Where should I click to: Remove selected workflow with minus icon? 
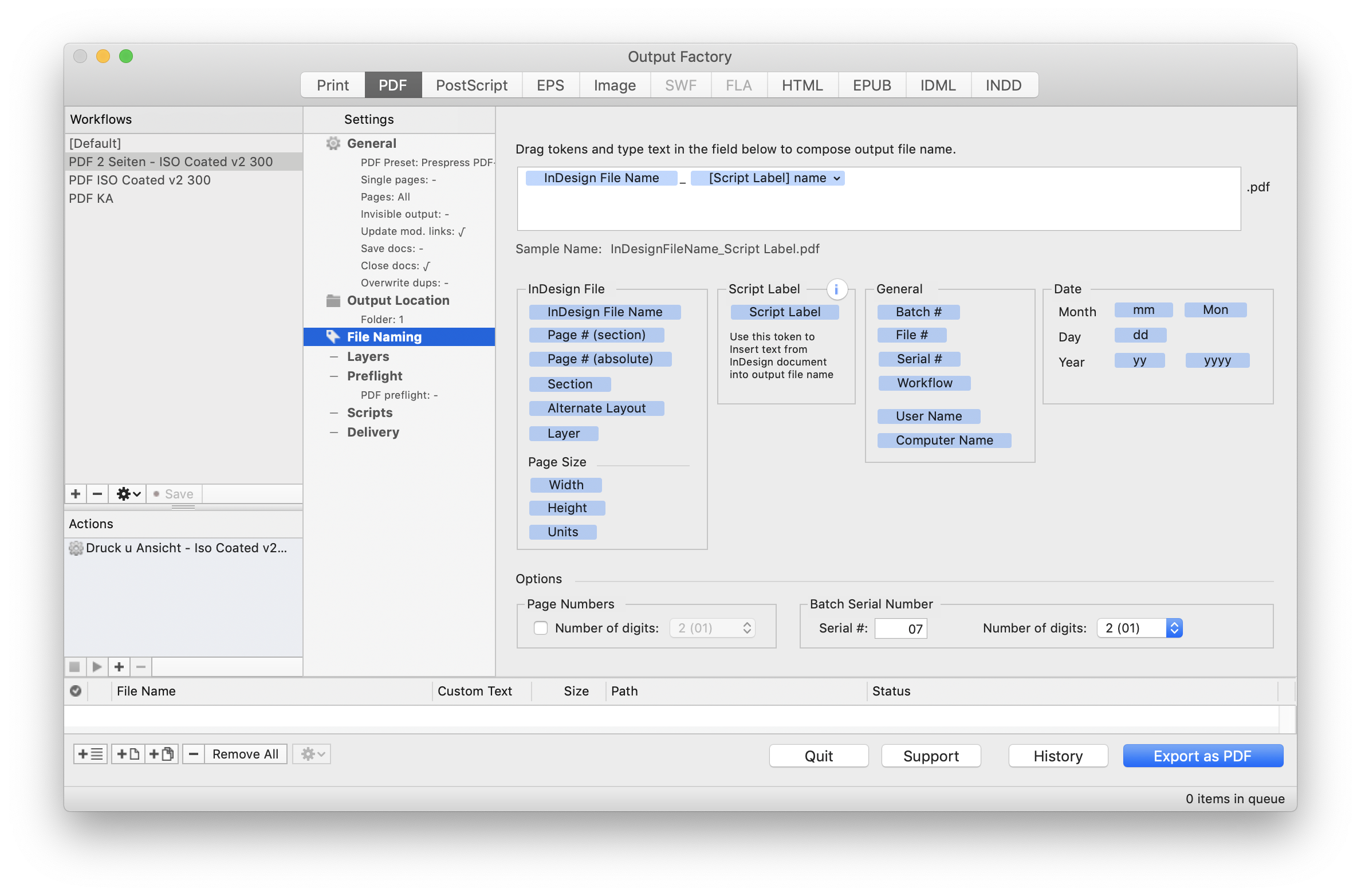[x=97, y=494]
